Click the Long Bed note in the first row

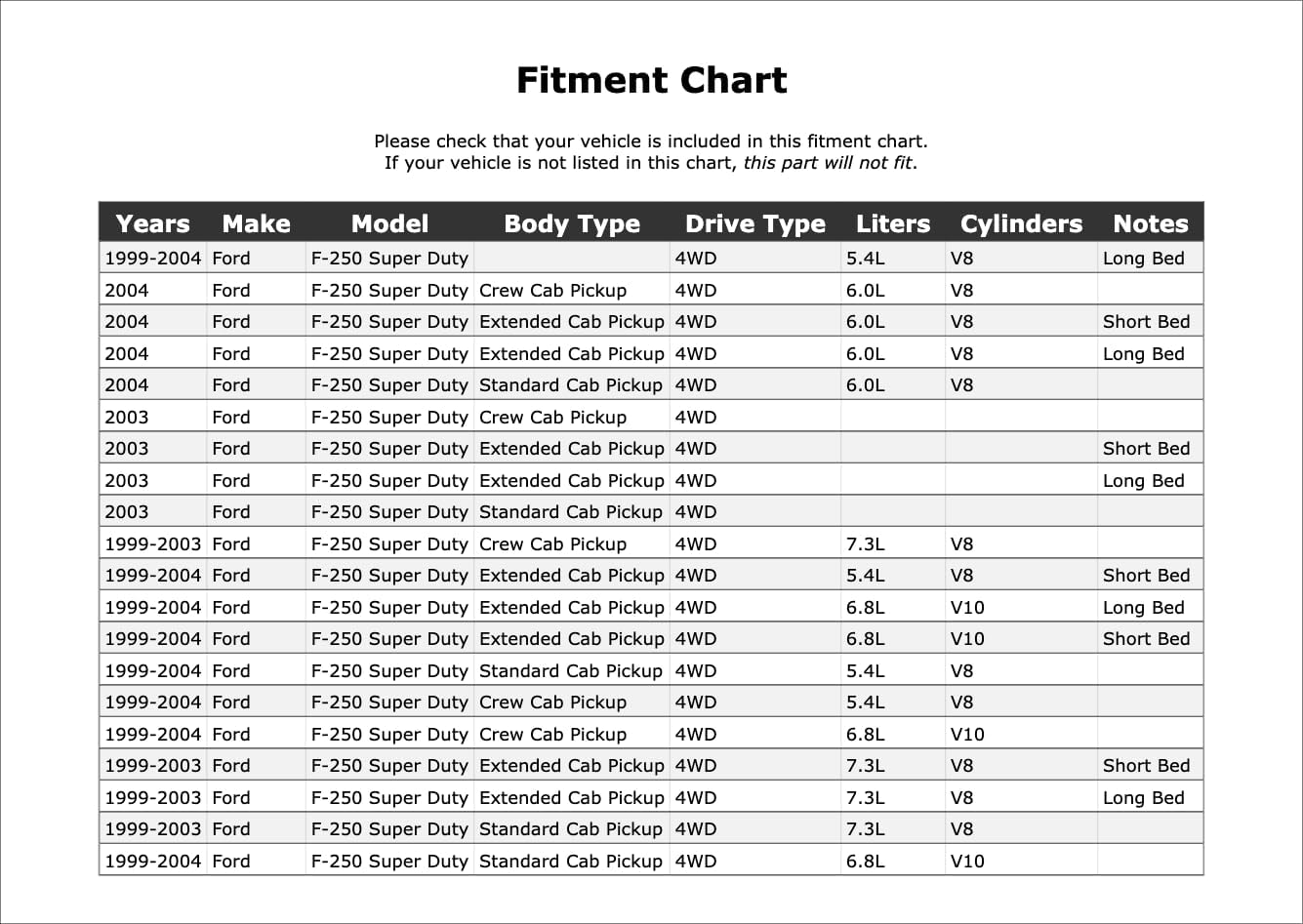(1143, 259)
